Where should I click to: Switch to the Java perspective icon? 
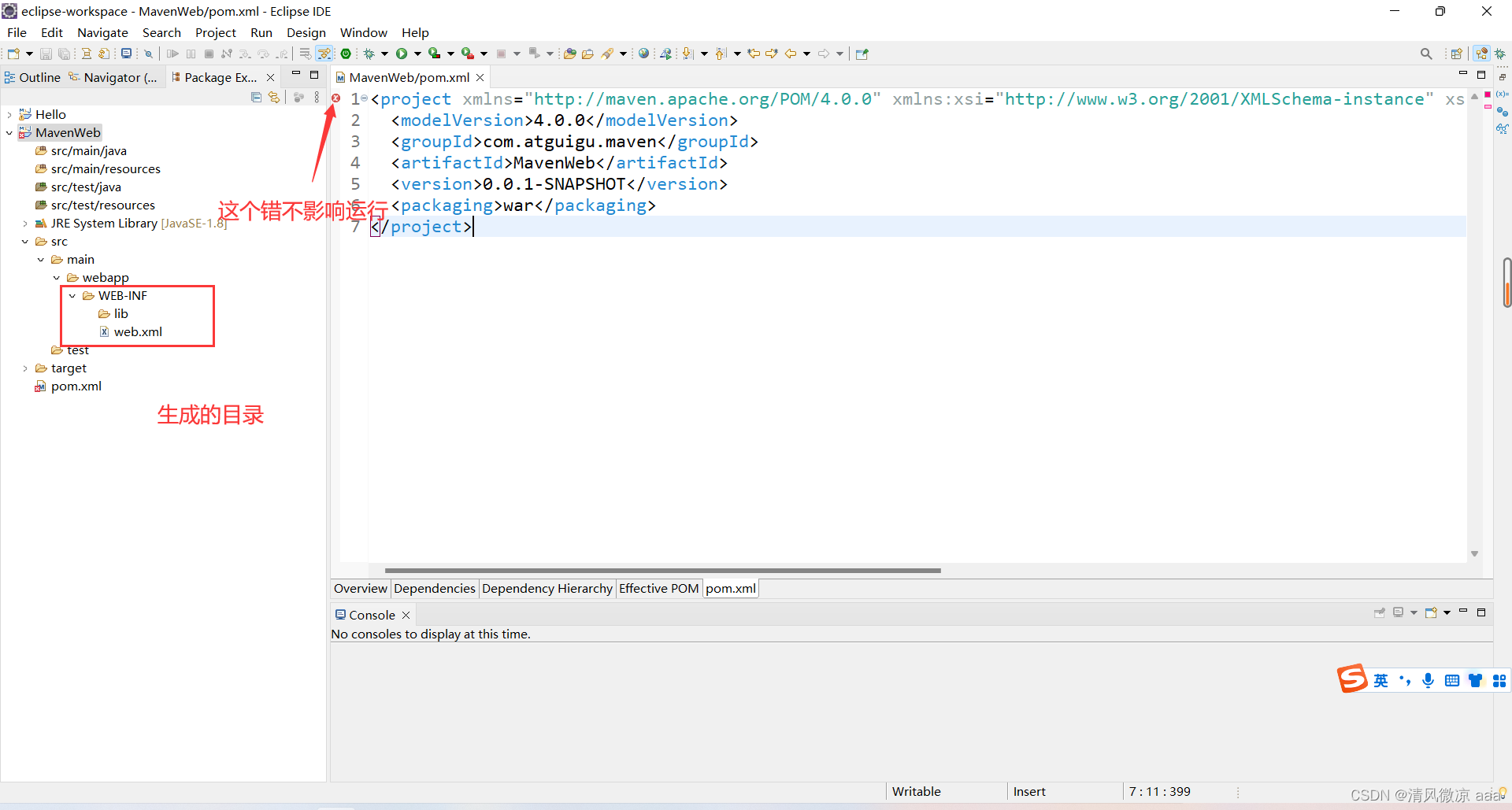1482,54
